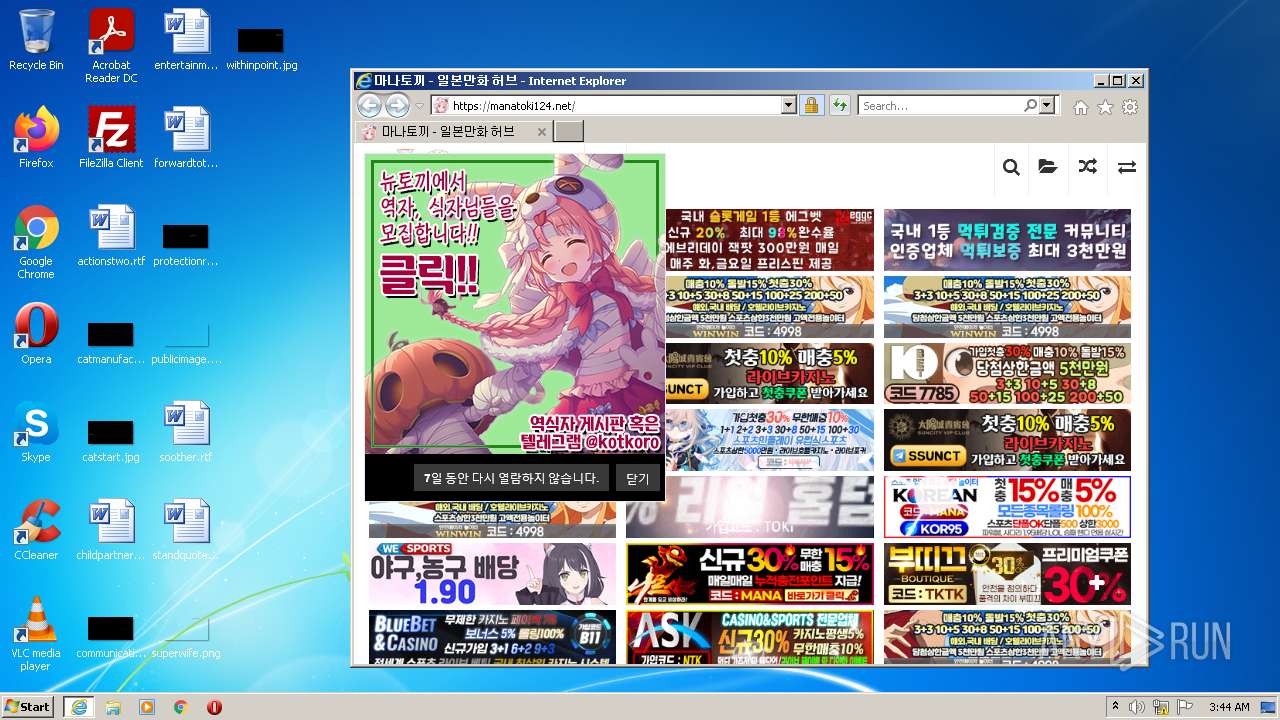The height and width of the screenshot is (720, 1280).
Task: Open the actionstwo.rtf document
Action: coord(111,236)
